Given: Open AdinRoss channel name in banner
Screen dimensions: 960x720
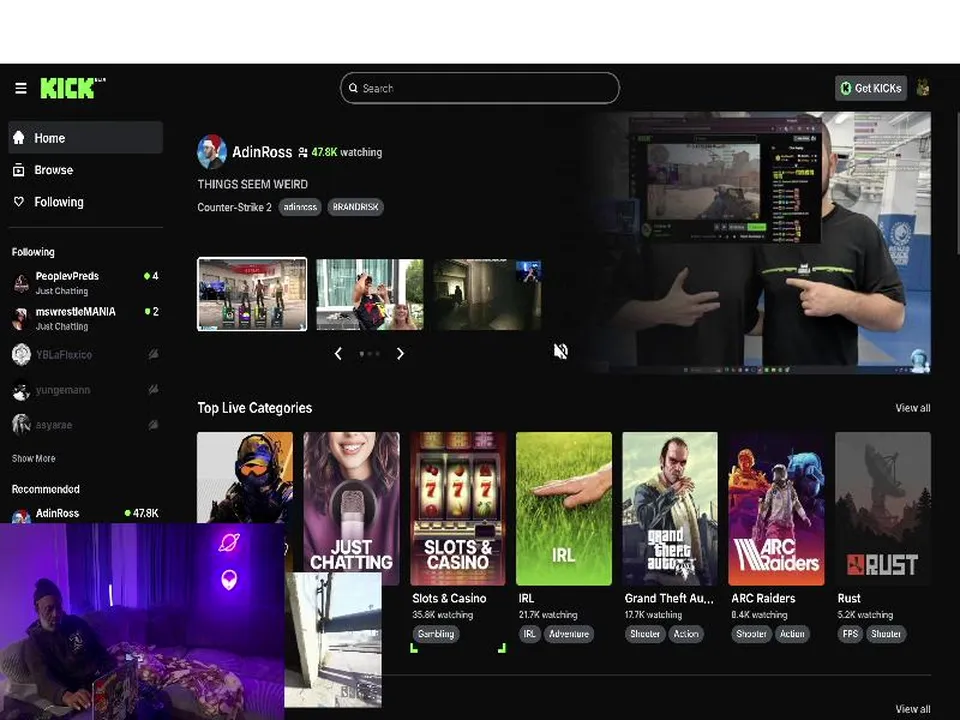Looking at the screenshot, I should [x=262, y=152].
